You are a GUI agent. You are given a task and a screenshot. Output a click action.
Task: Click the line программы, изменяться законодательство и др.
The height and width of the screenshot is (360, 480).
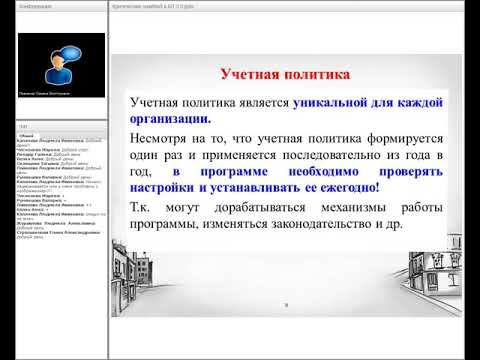point(266,224)
